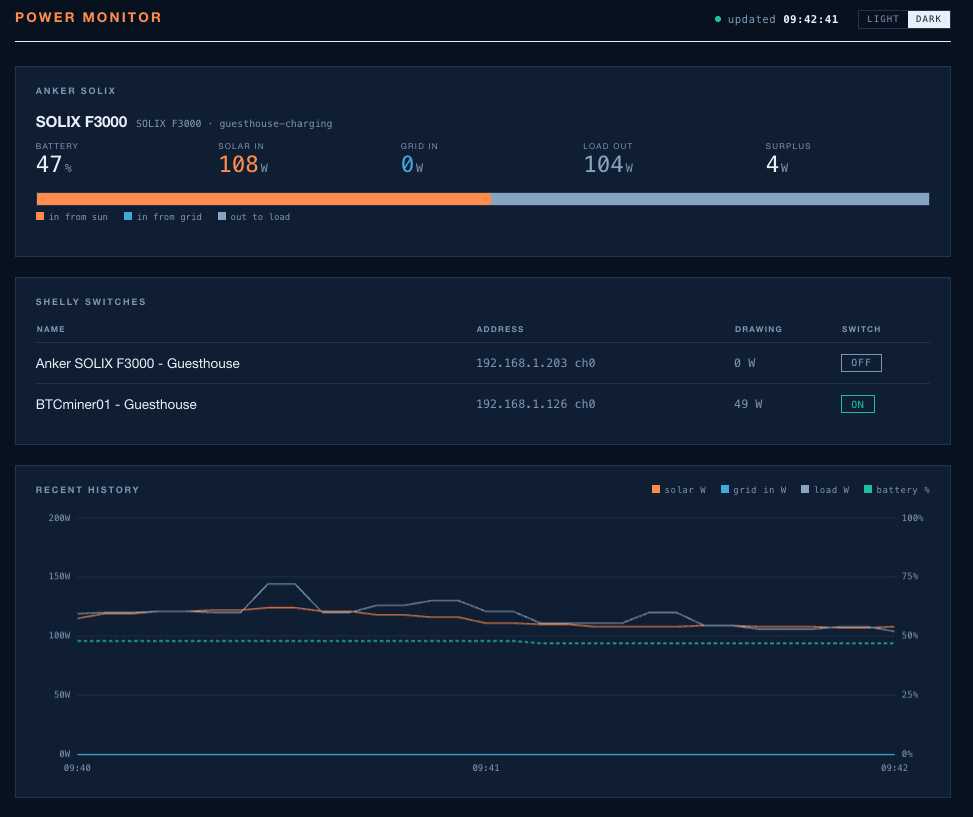Click the RECENT HISTORY heading
973x817 pixels.
coord(87,489)
